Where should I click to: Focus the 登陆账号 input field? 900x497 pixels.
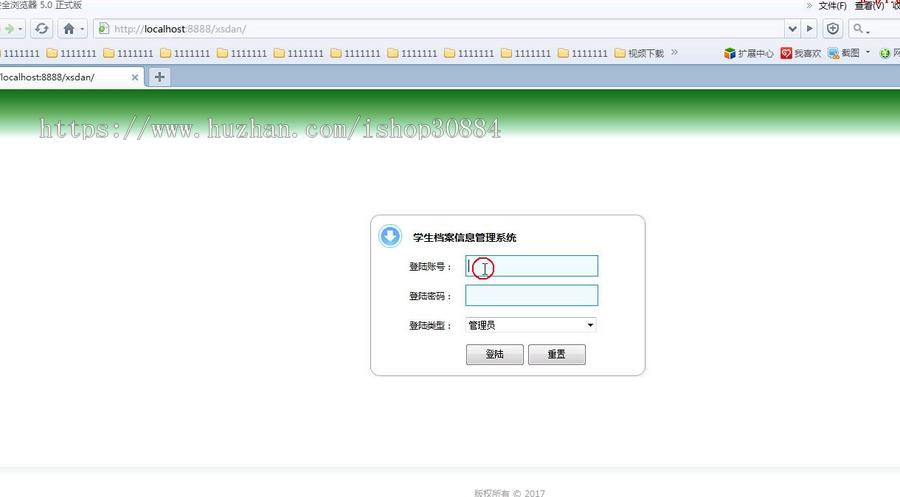tap(532, 266)
